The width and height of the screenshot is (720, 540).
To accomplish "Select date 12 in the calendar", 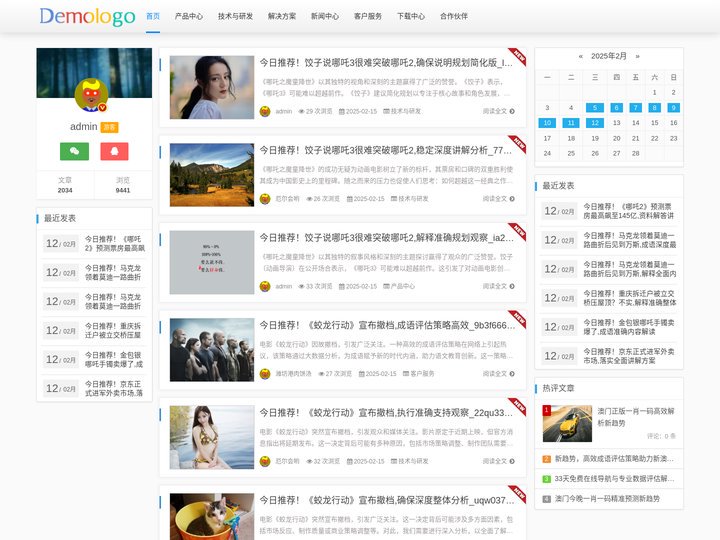I will [x=595, y=123].
